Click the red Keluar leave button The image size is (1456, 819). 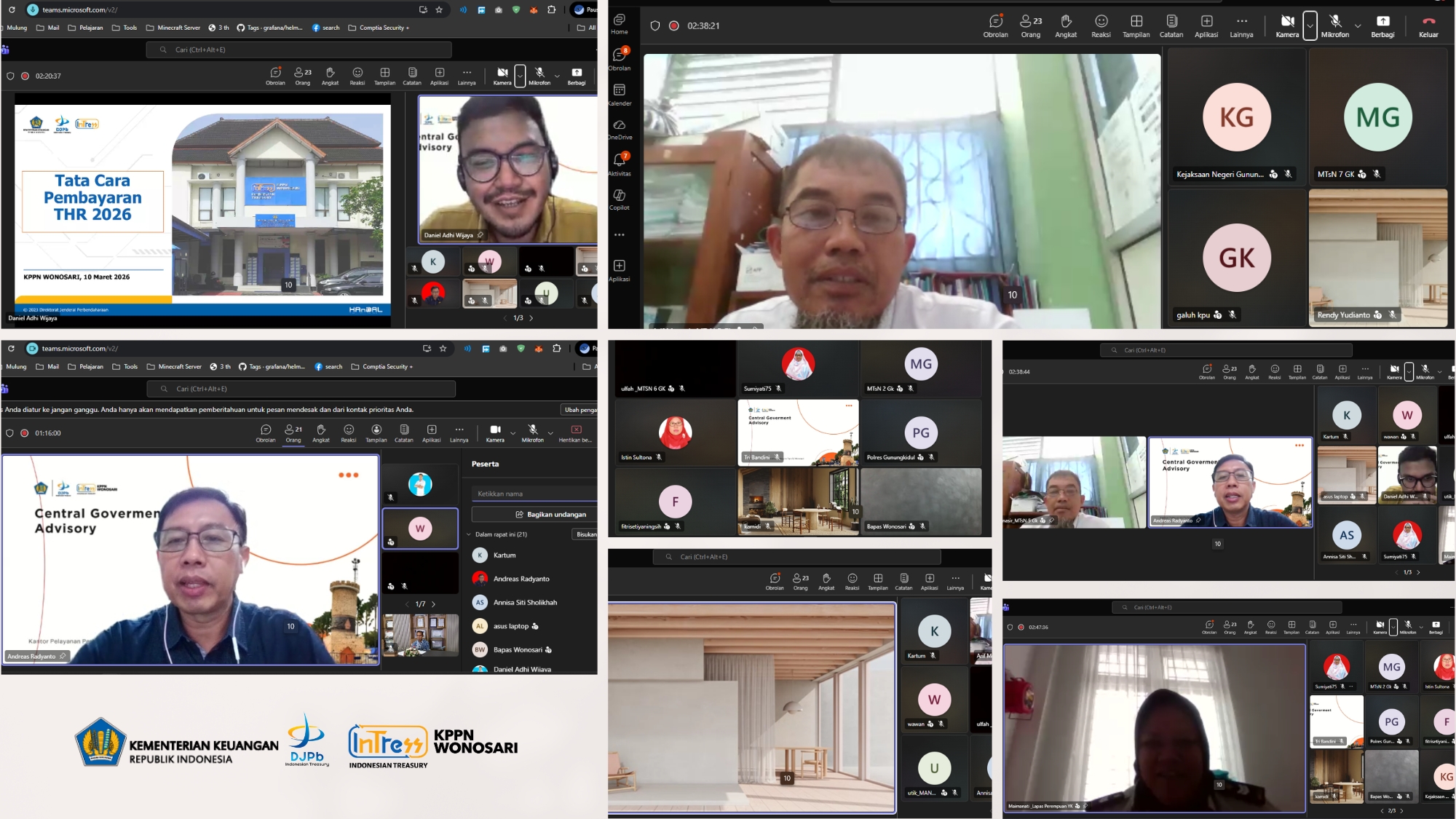tap(1428, 25)
